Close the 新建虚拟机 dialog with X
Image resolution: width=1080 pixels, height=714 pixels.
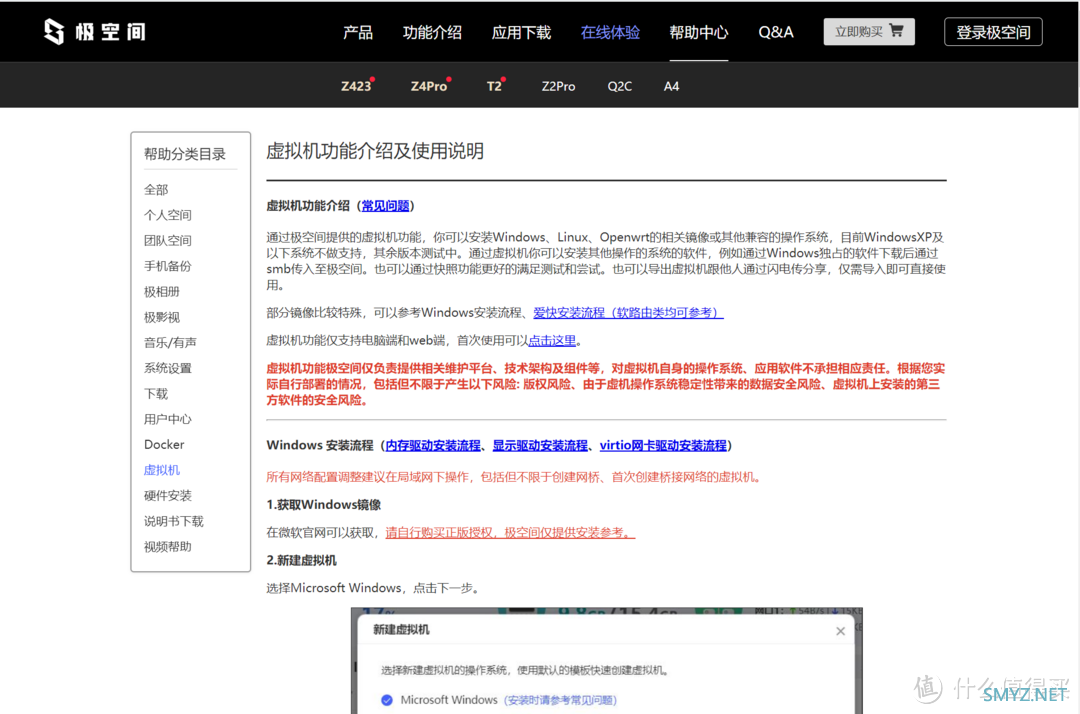(840, 631)
